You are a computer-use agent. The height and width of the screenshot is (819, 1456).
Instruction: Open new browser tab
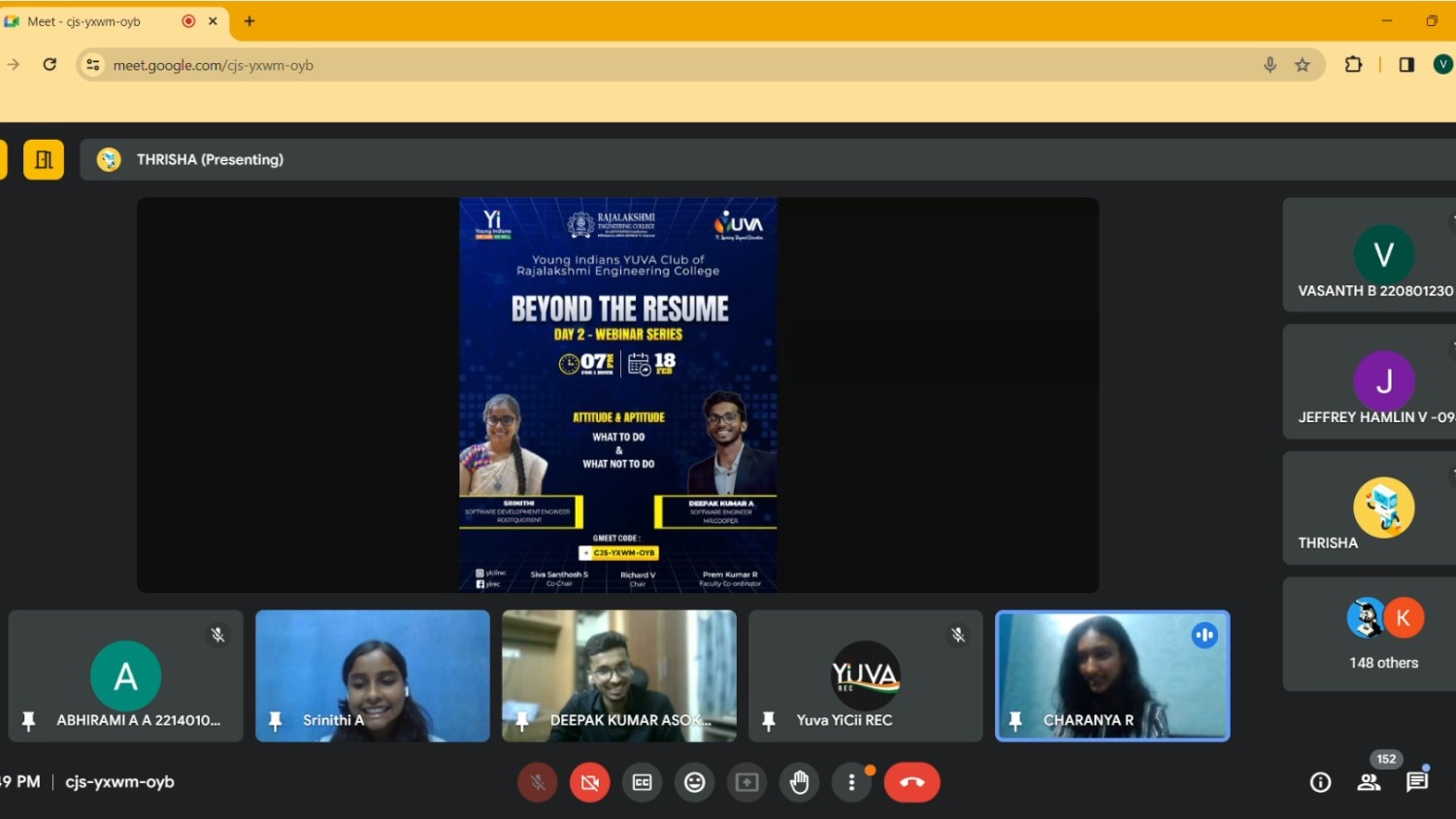point(249,20)
